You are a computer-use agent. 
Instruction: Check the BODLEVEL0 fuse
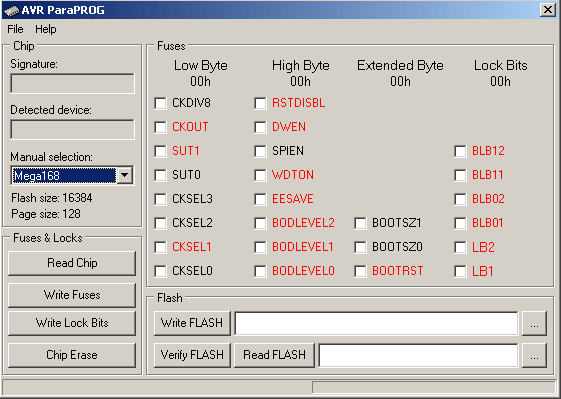pos(260,271)
